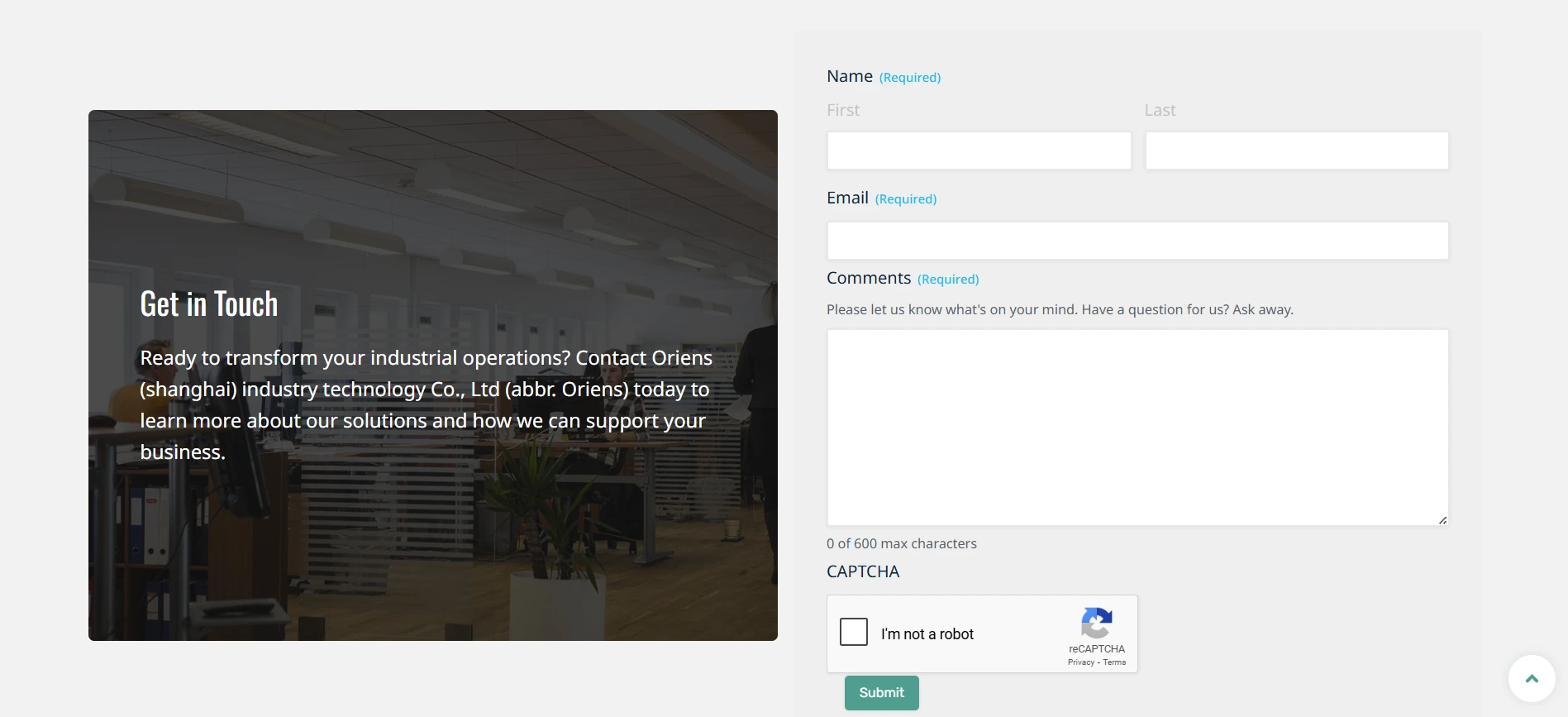Viewport: 1568px width, 717px height.
Task: Click the reCAPTCHA logo icon
Action: click(x=1096, y=623)
